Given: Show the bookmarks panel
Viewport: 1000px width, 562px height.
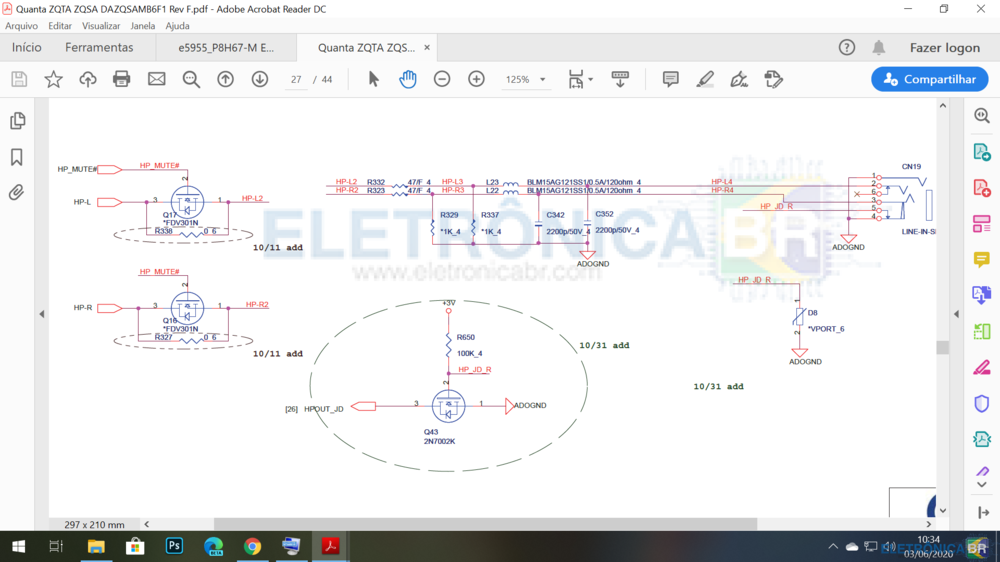Looking at the screenshot, I should click(x=17, y=157).
